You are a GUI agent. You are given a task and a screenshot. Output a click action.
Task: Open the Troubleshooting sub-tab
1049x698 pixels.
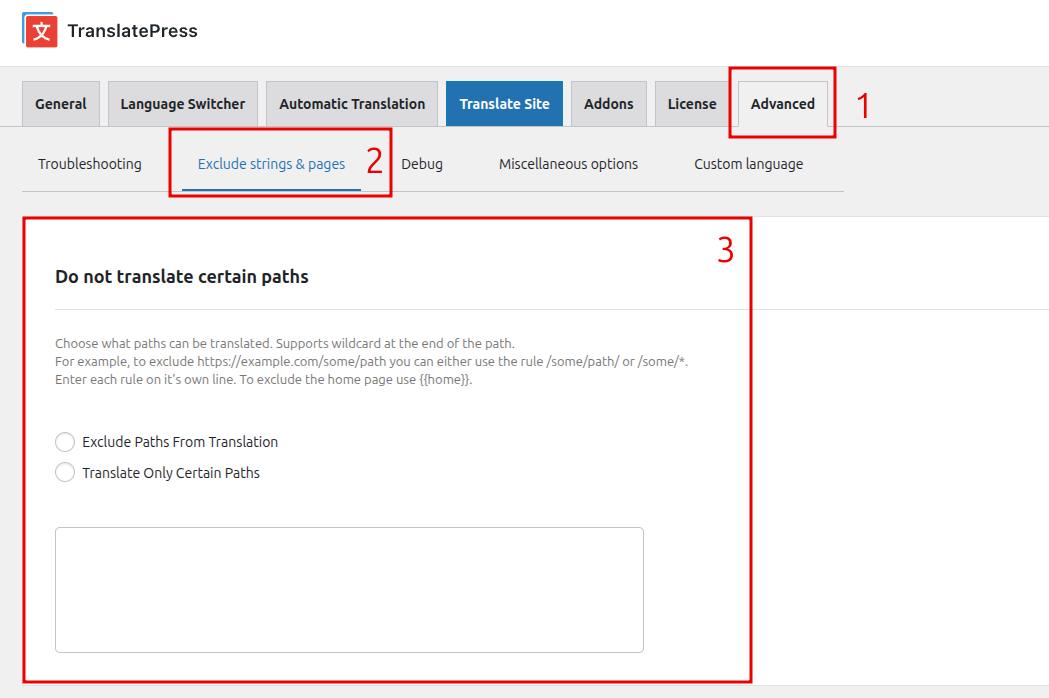click(x=90, y=164)
